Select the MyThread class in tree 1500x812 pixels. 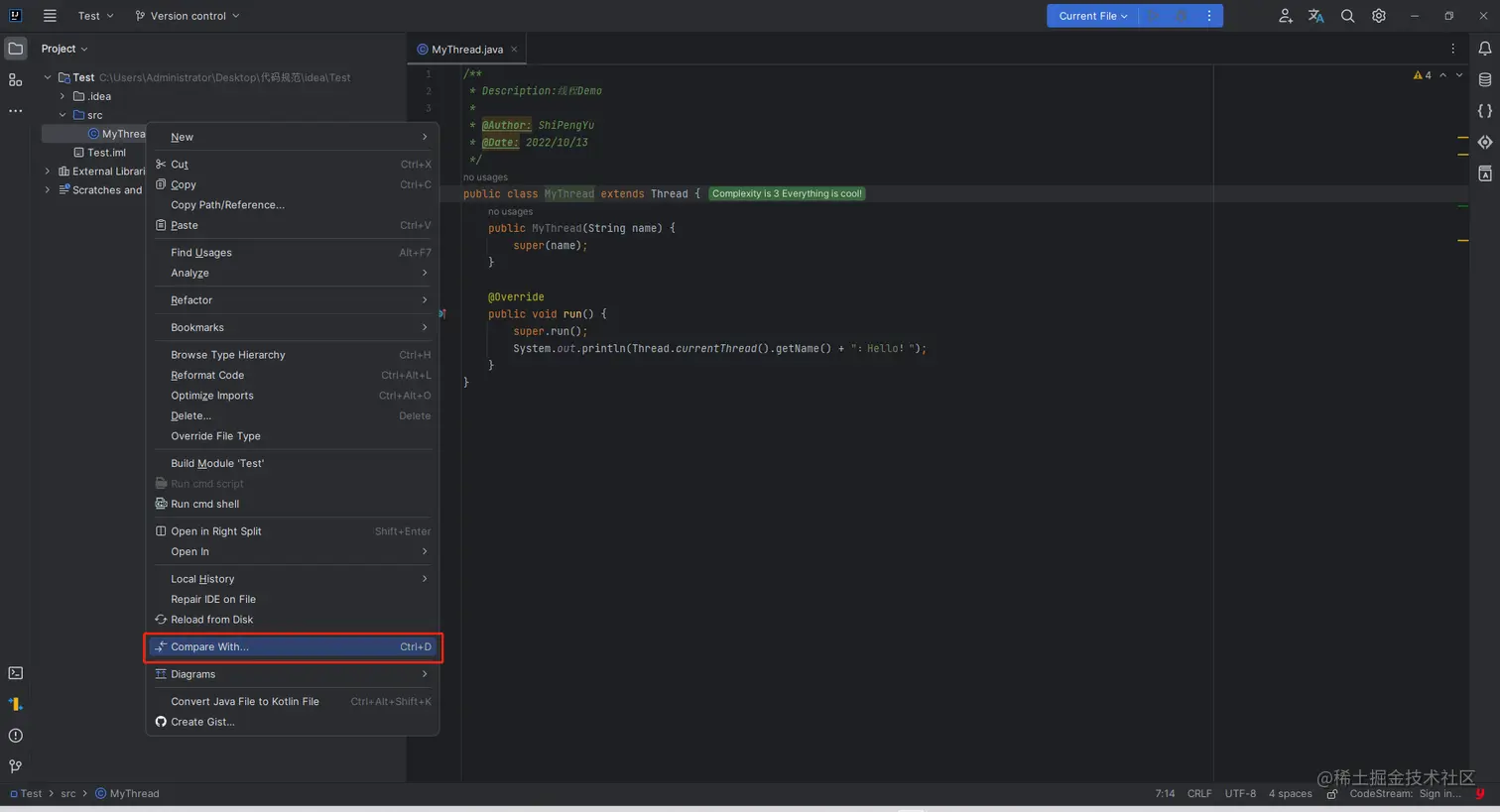pos(116,134)
